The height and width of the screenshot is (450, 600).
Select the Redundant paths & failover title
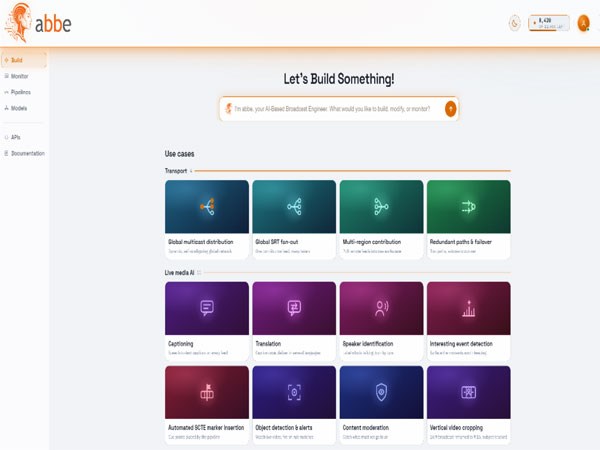tap(461, 242)
